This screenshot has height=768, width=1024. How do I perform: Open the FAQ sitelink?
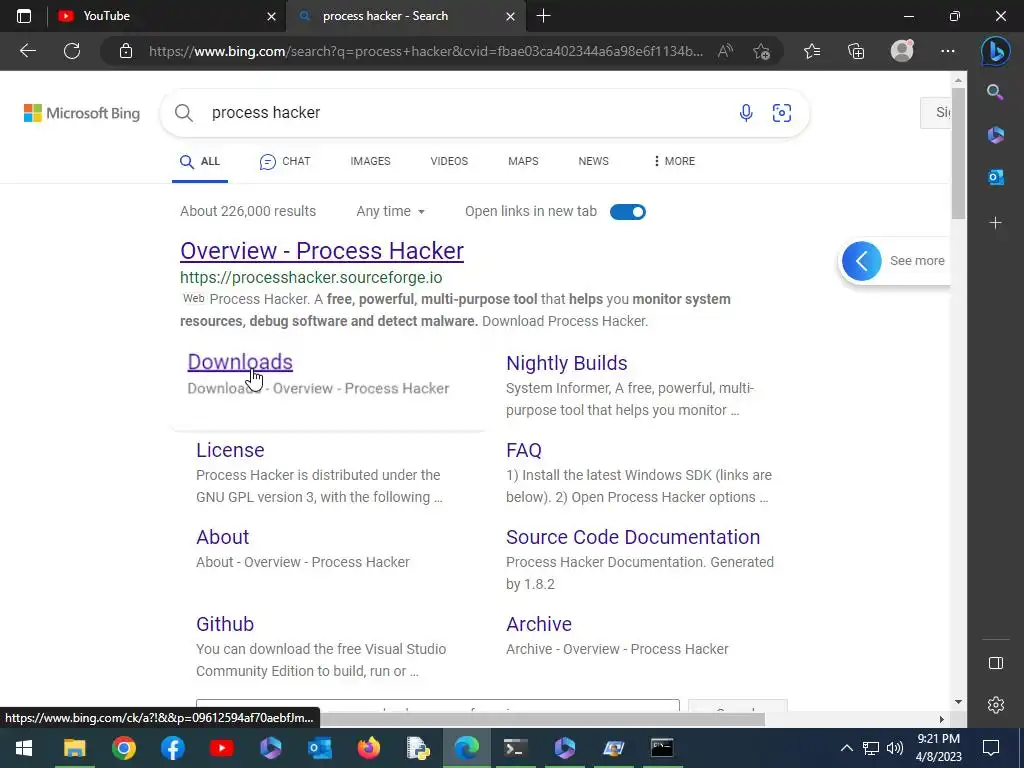coord(524,450)
